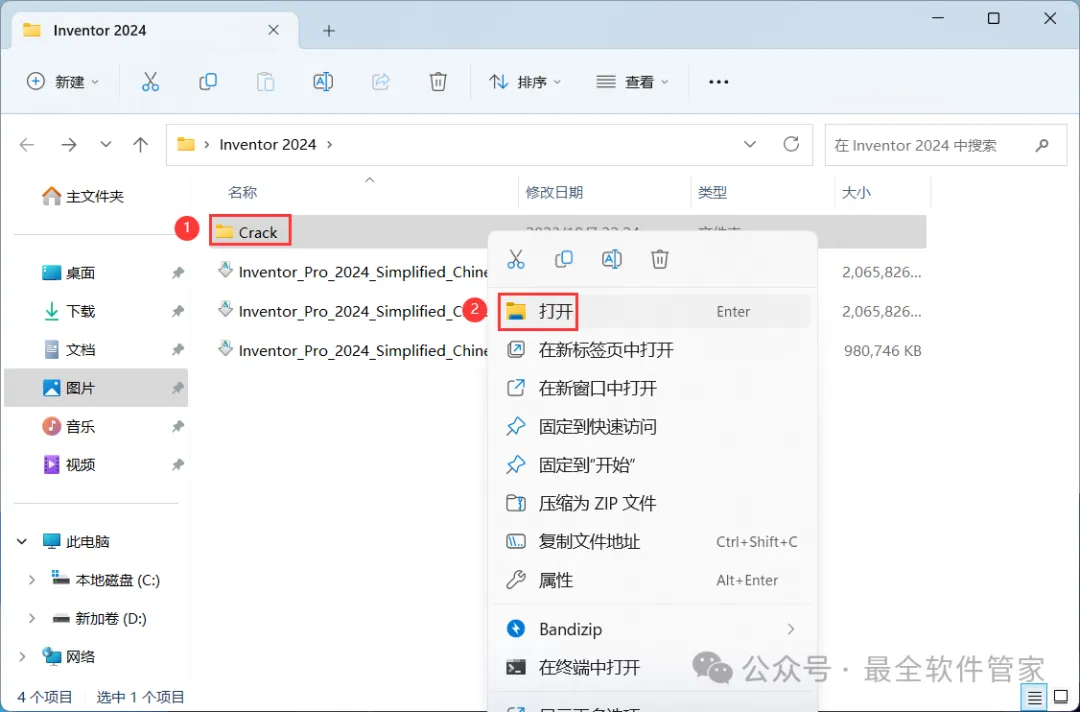The height and width of the screenshot is (712, 1080).
Task: Click the search magnifier icon
Action: (1042, 145)
